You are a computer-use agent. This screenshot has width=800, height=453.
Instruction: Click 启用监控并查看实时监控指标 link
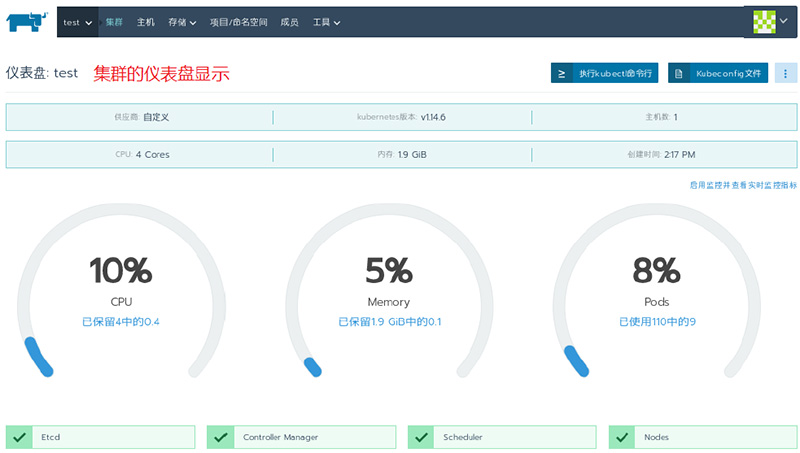click(x=743, y=185)
